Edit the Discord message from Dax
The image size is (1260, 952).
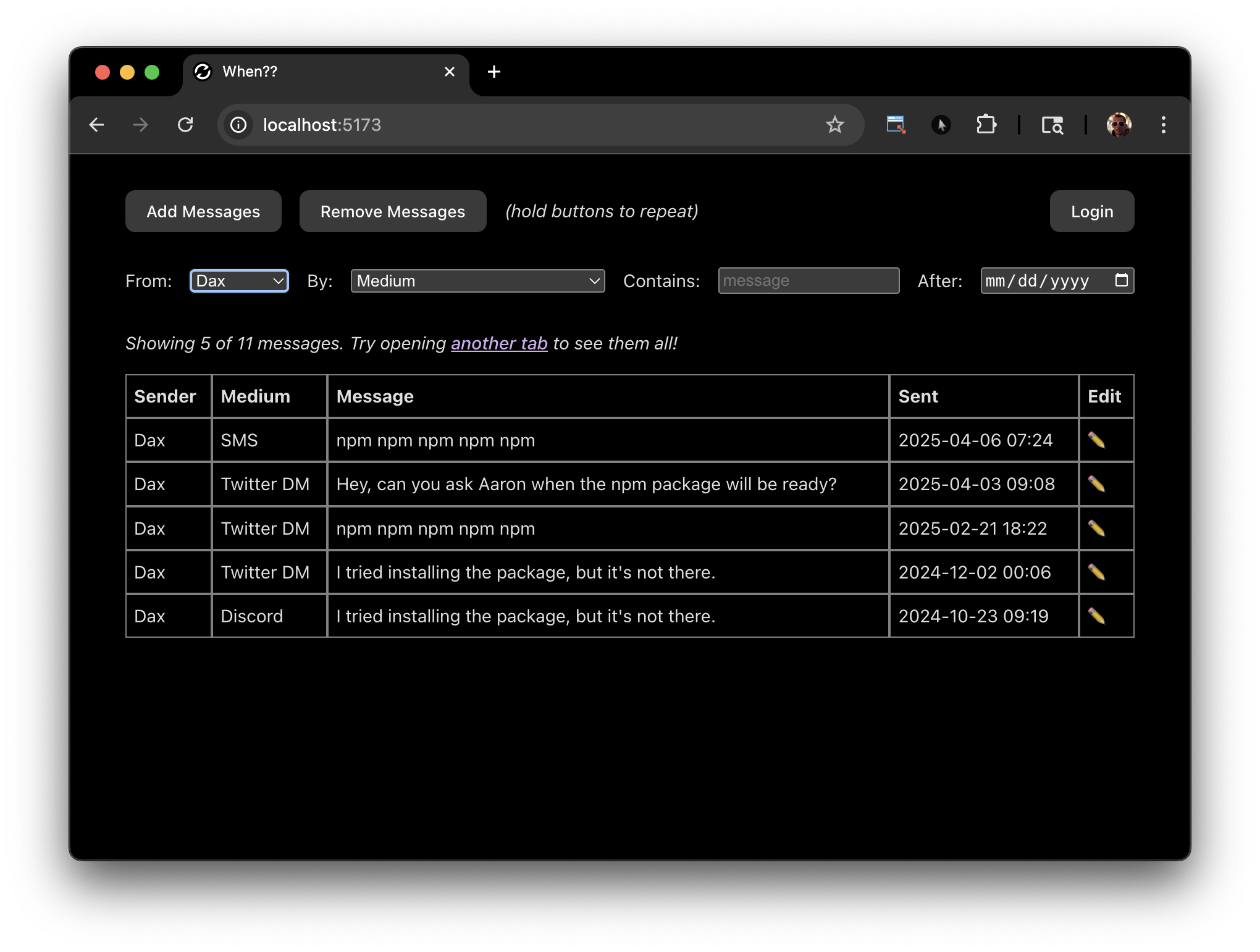point(1096,616)
